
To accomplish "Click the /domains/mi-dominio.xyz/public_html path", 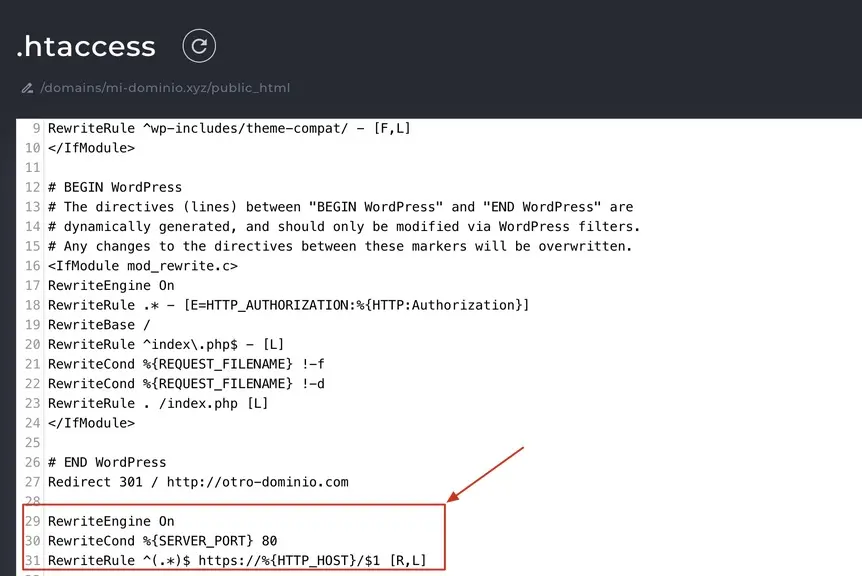I will [x=165, y=88].
